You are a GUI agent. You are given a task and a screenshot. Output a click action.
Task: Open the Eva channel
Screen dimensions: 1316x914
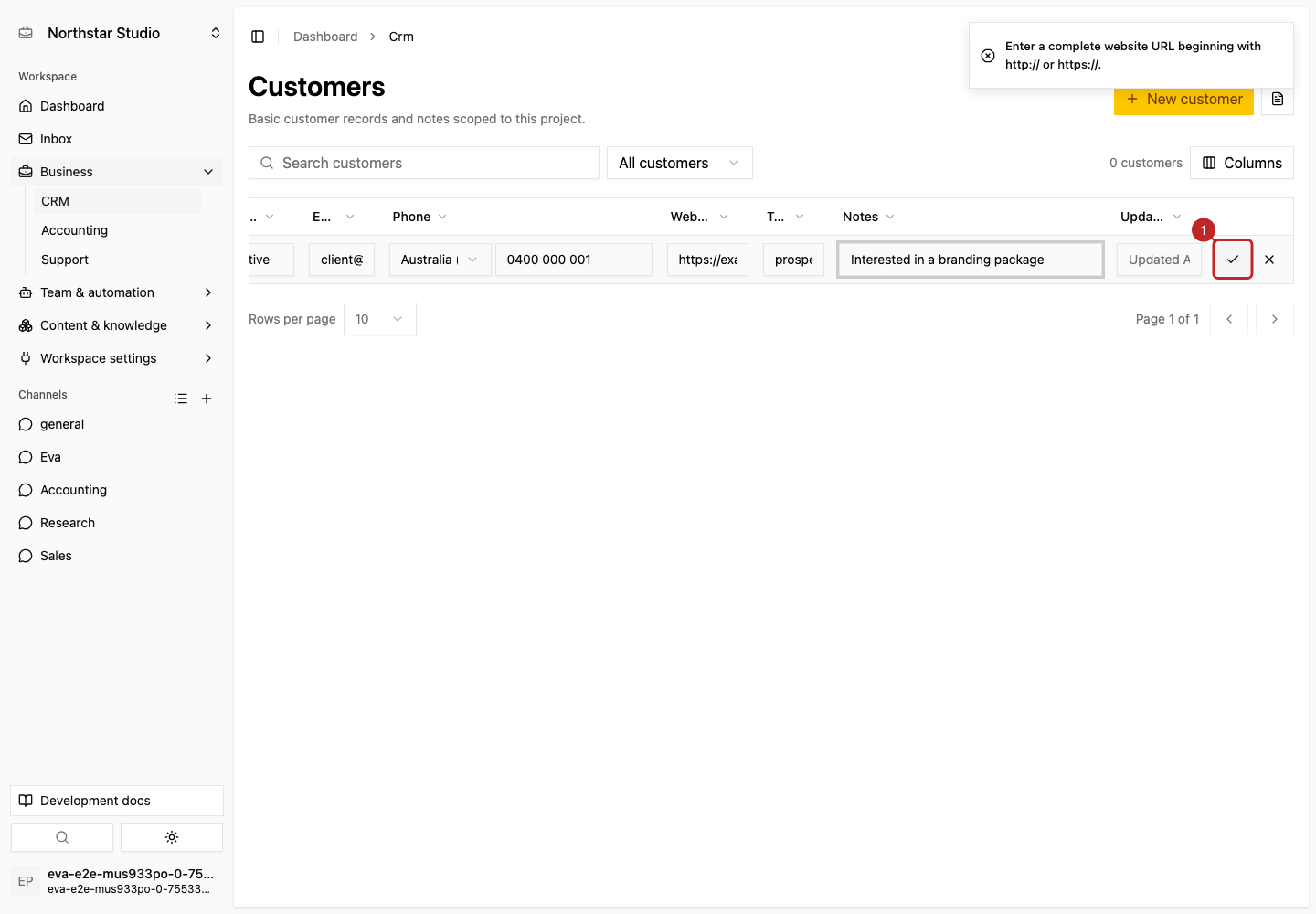click(117, 457)
